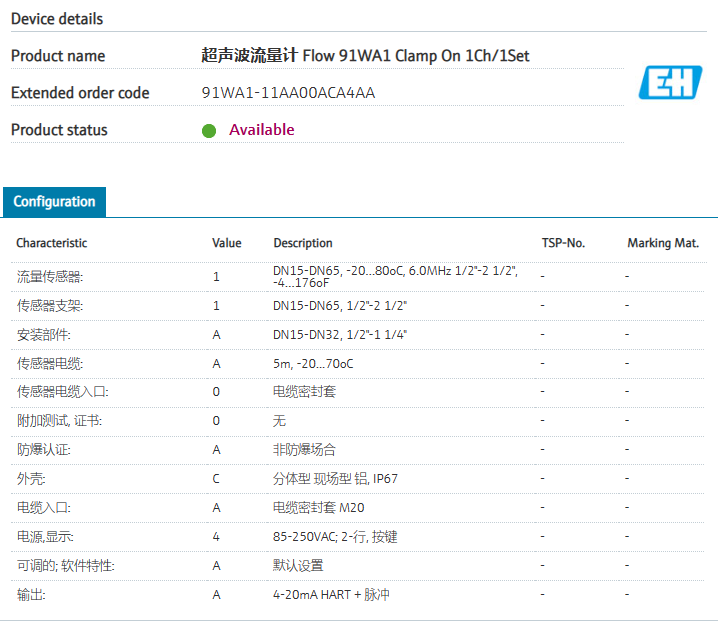
Task: Click the product name Flow 91WA1 Clamp On
Action: click(x=365, y=56)
